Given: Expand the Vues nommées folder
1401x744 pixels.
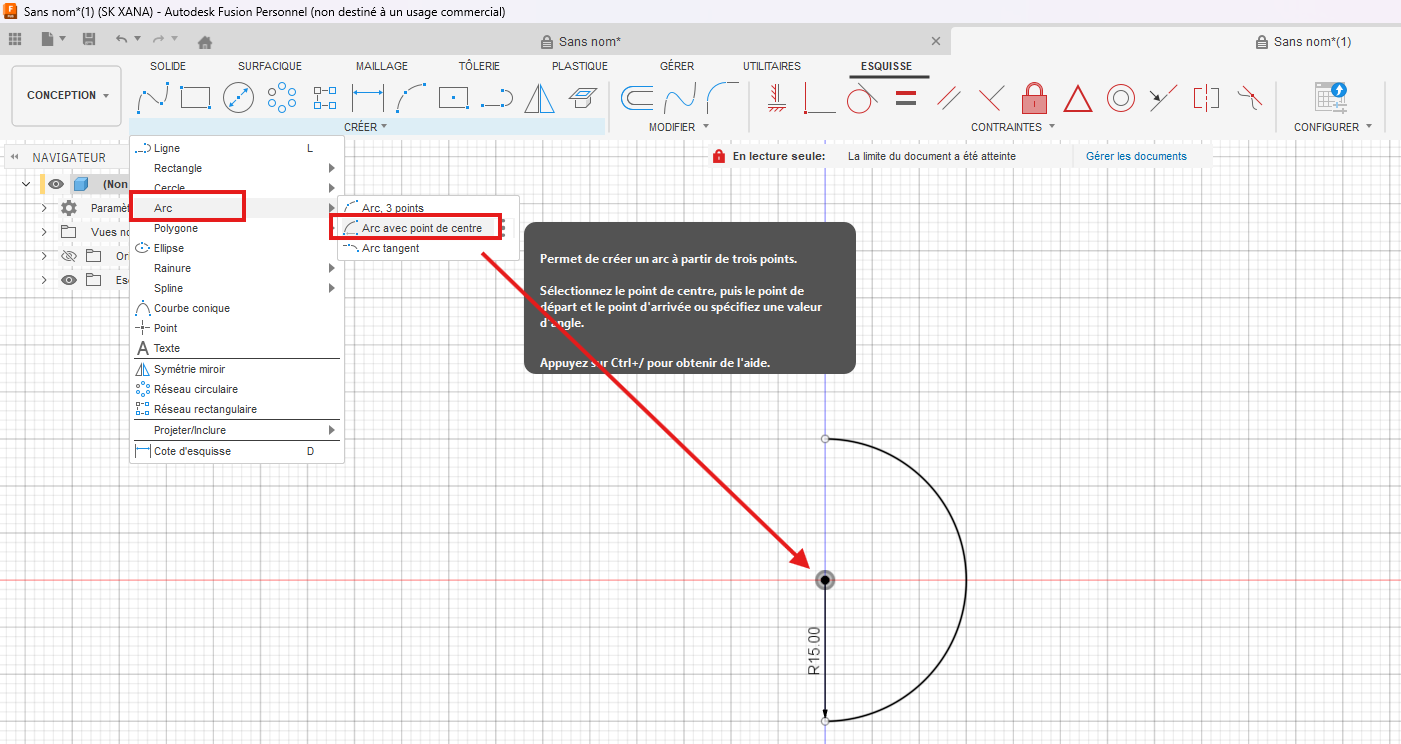Looking at the screenshot, I should [44, 232].
